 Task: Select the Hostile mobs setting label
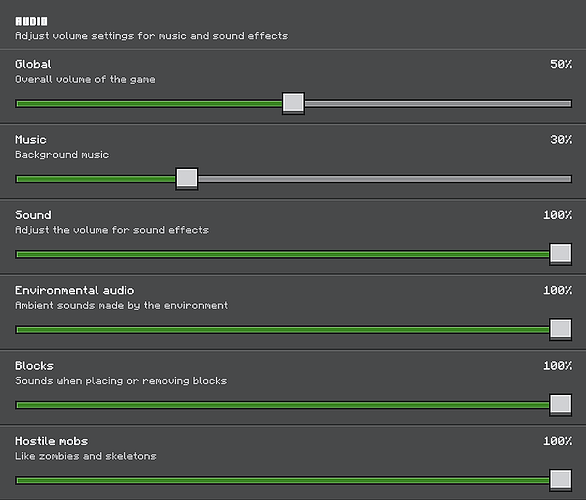[x=52, y=441]
